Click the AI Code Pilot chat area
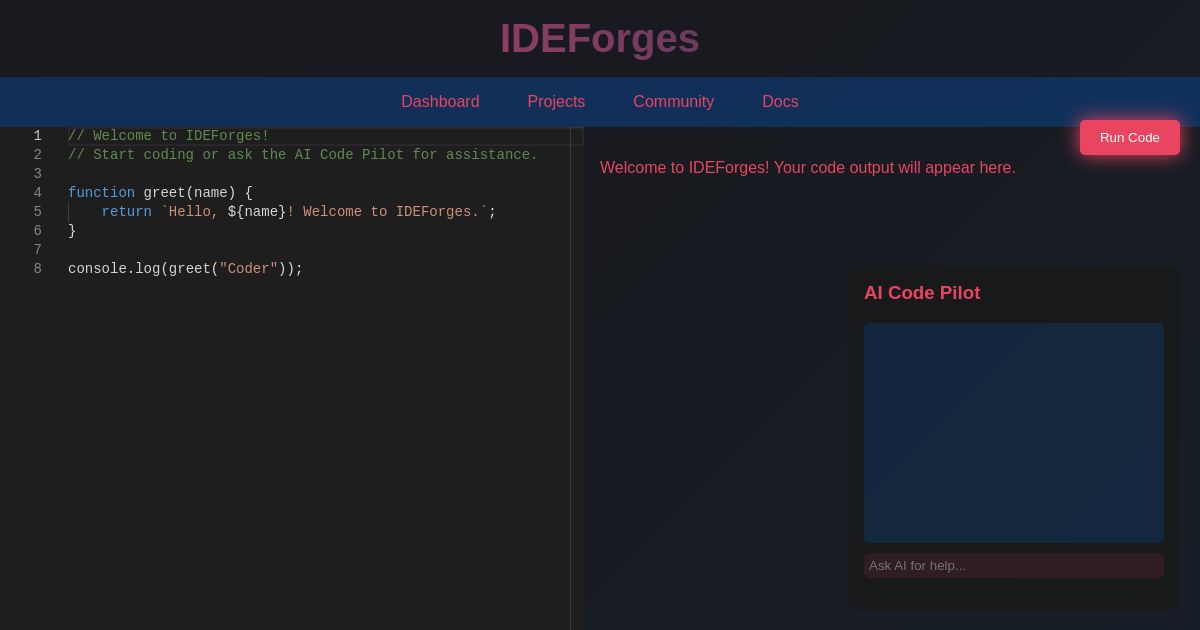The width and height of the screenshot is (1200, 630). coord(1013,433)
